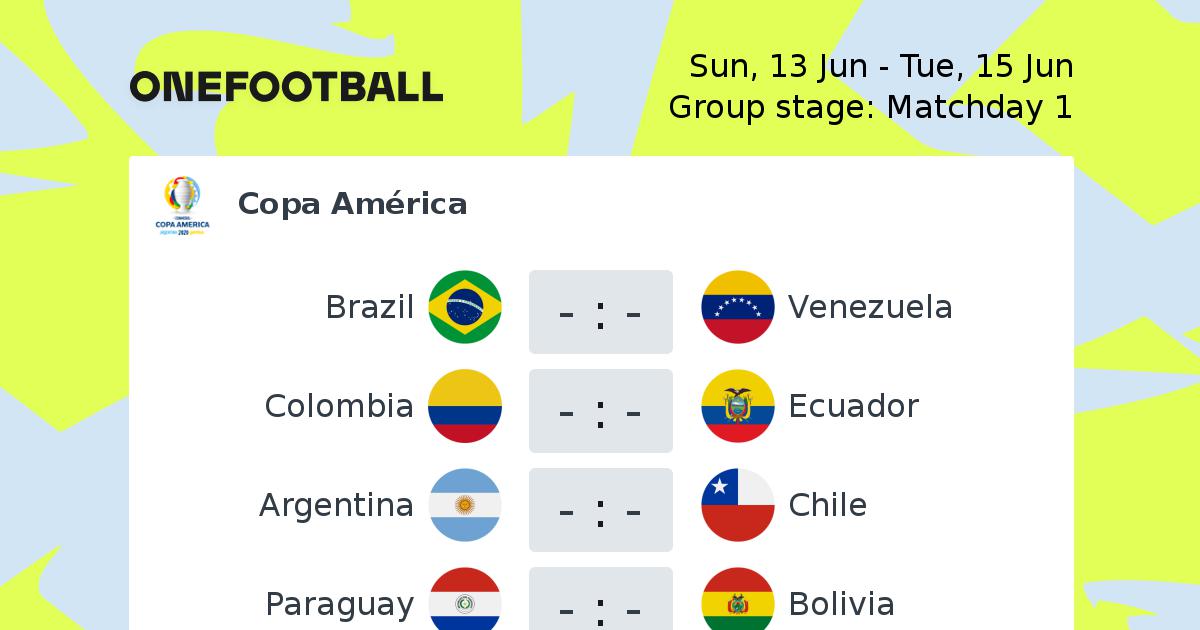Image resolution: width=1200 pixels, height=630 pixels.
Task: Open the Colombia vs Ecuador score box
Action: click(x=601, y=411)
